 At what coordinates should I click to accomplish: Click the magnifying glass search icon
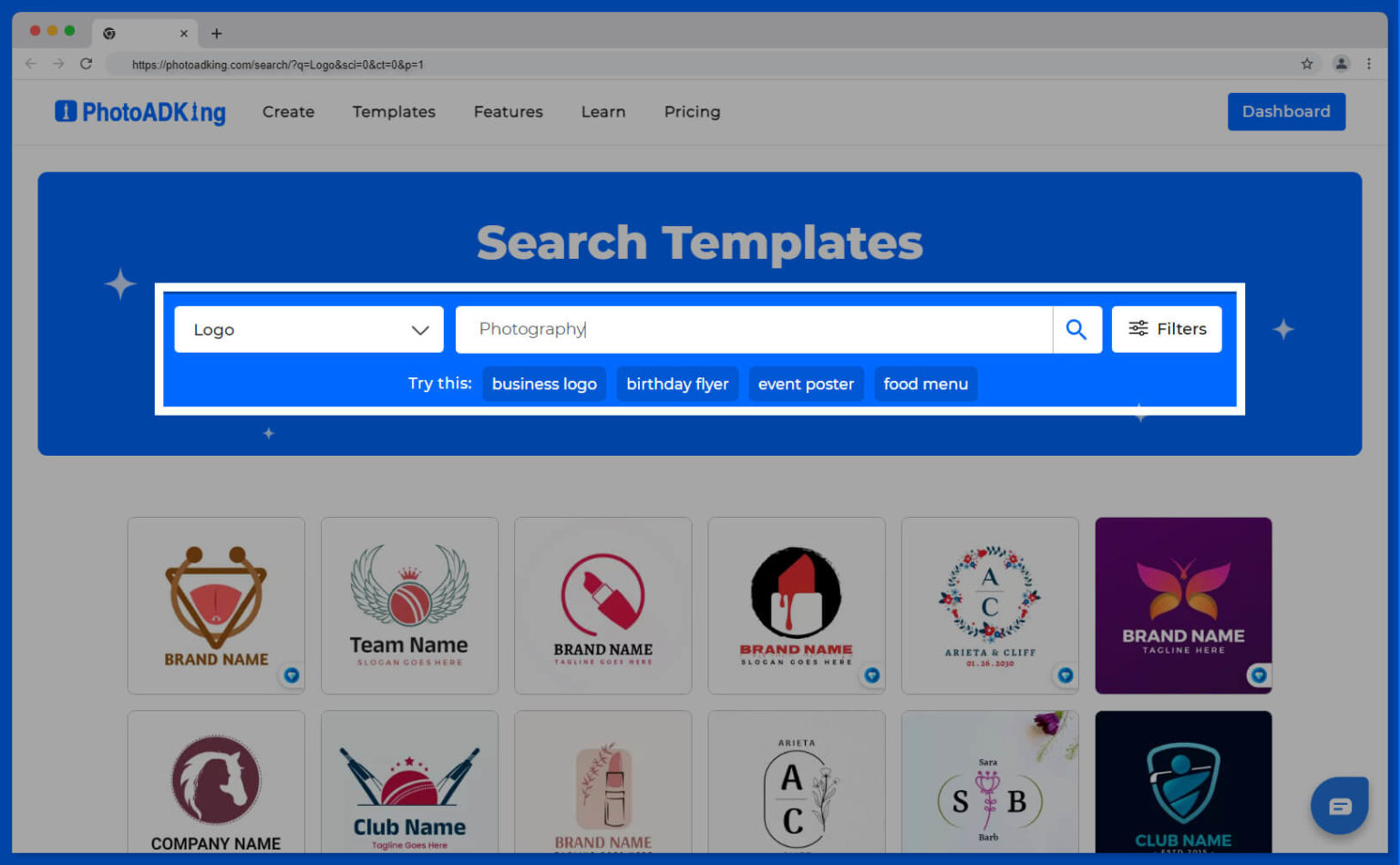coord(1076,329)
